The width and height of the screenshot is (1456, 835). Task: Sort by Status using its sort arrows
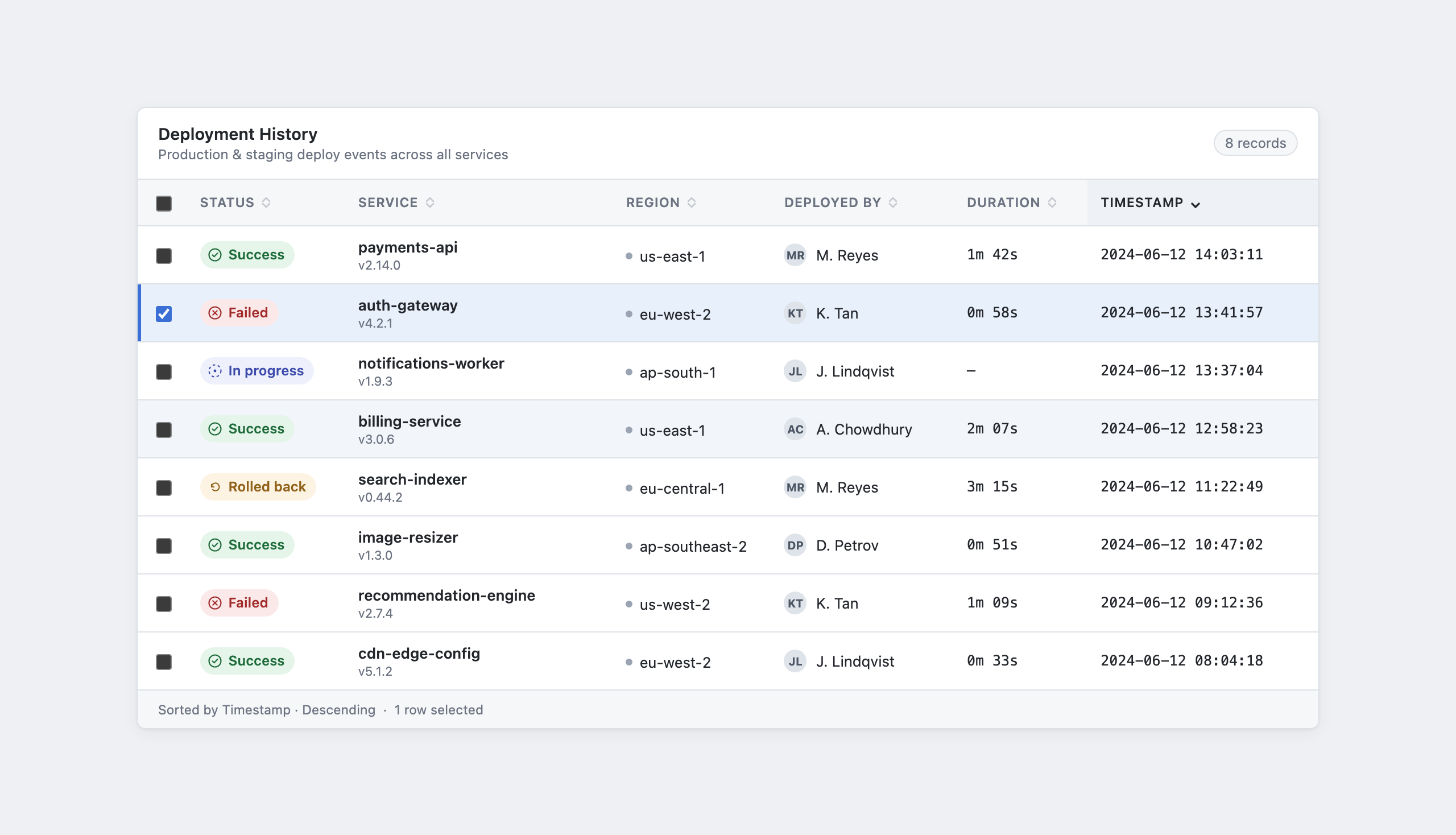click(266, 202)
